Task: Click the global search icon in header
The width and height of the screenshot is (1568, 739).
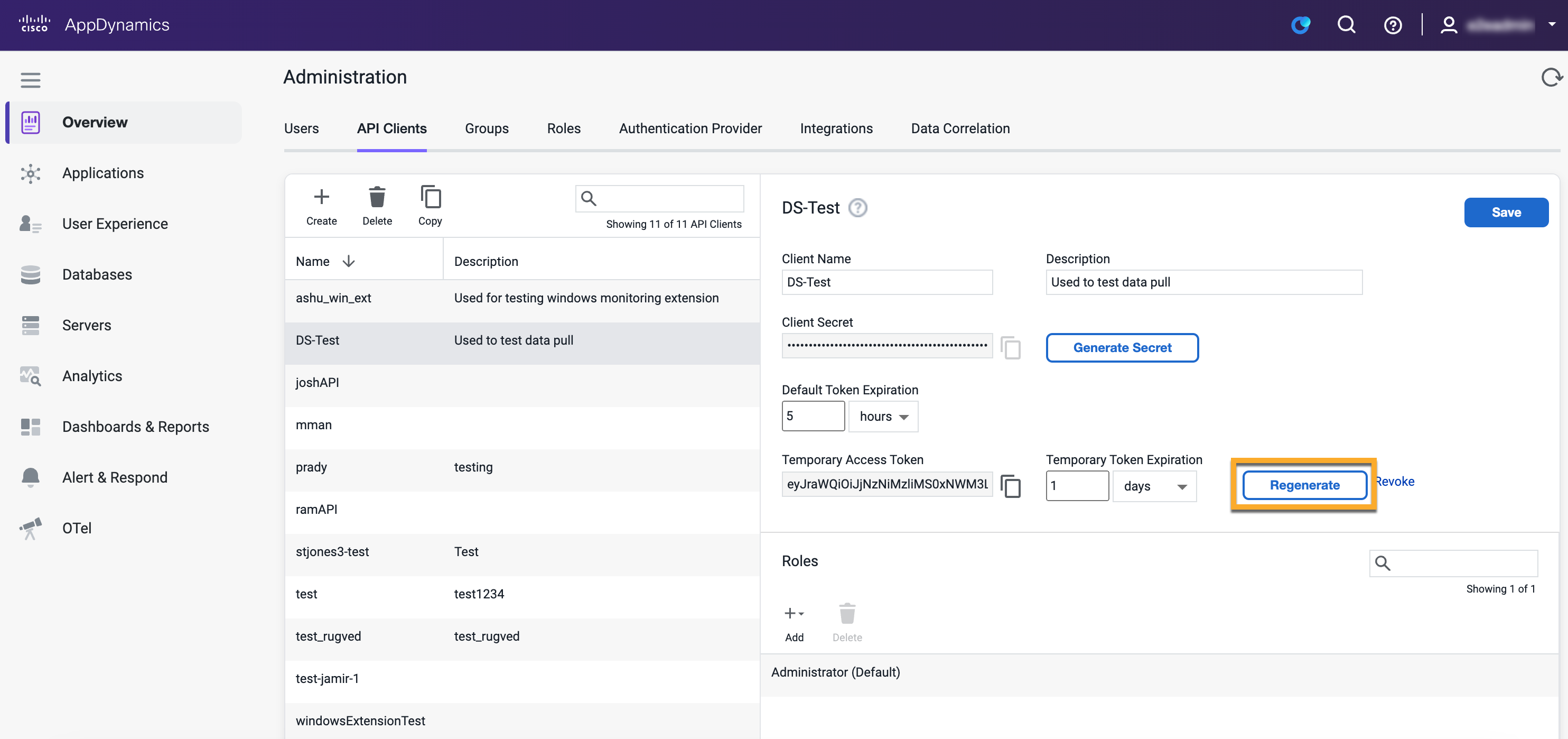Action: 1346,24
